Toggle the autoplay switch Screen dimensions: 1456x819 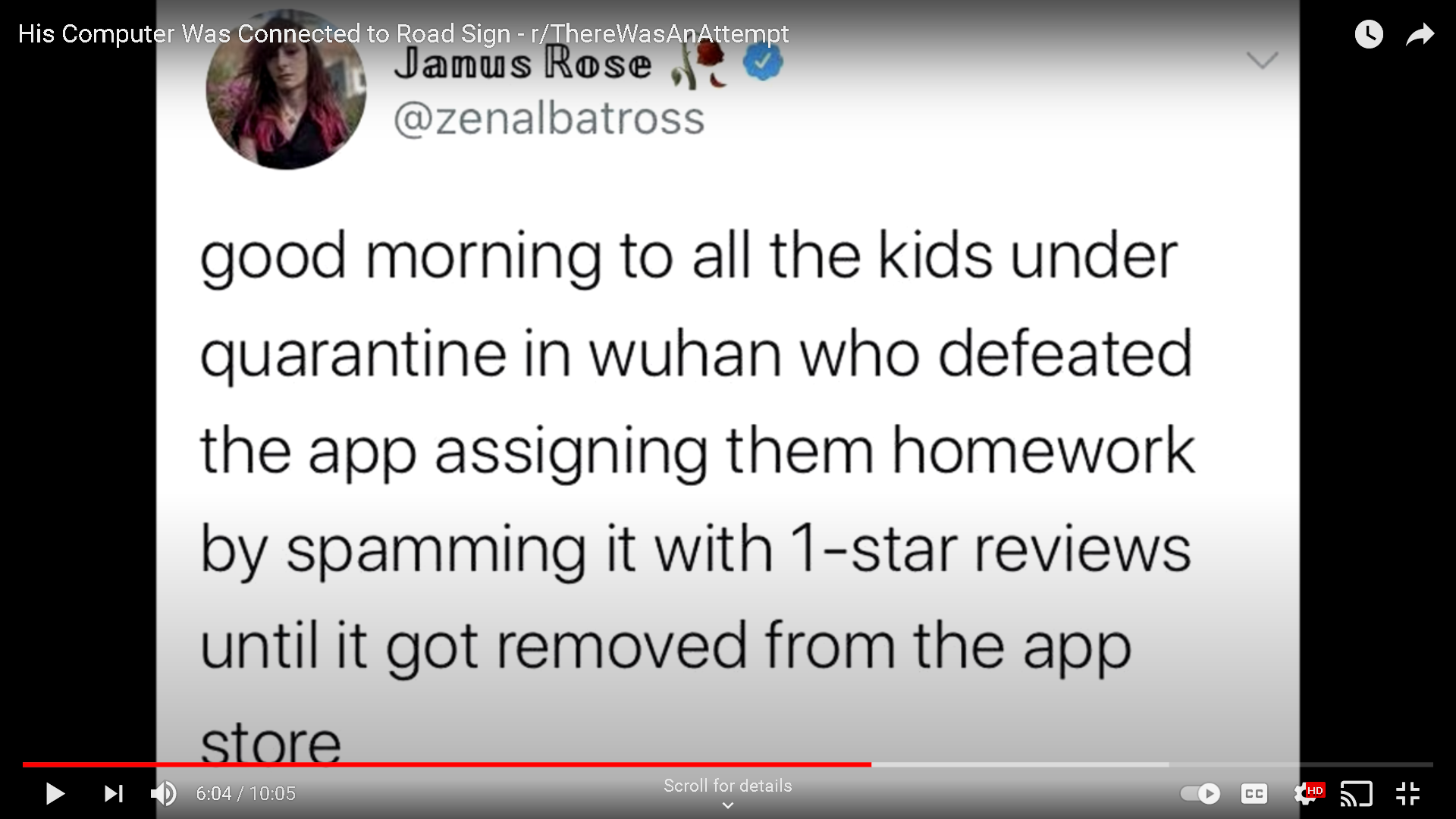click(x=1200, y=794)
